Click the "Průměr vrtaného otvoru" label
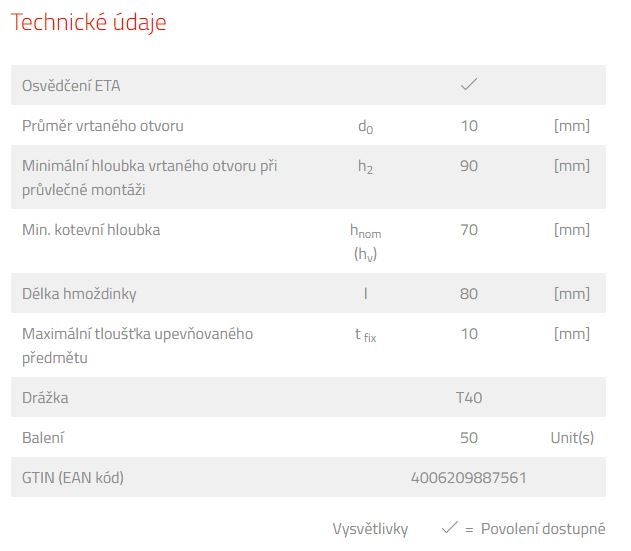Viewport: 631px width, 551px height. (103, 126)
